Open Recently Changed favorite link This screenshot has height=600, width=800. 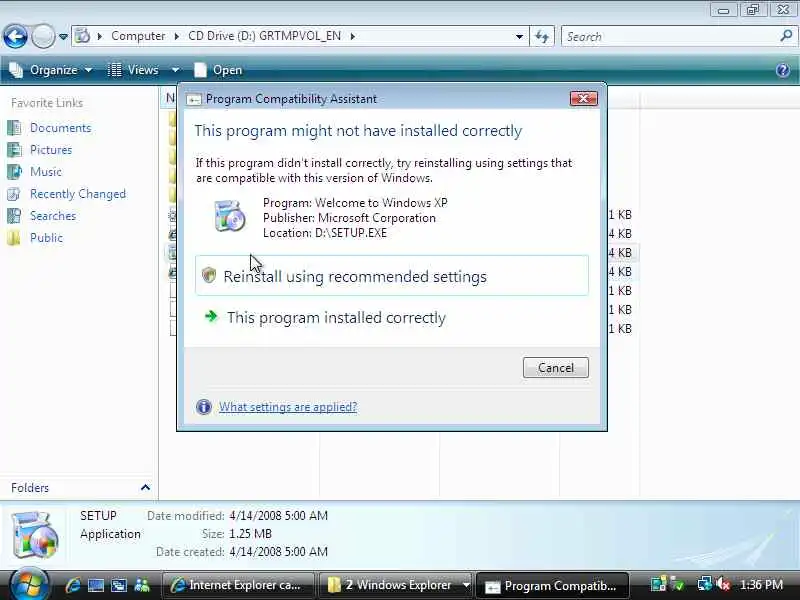tap(78, 194)
